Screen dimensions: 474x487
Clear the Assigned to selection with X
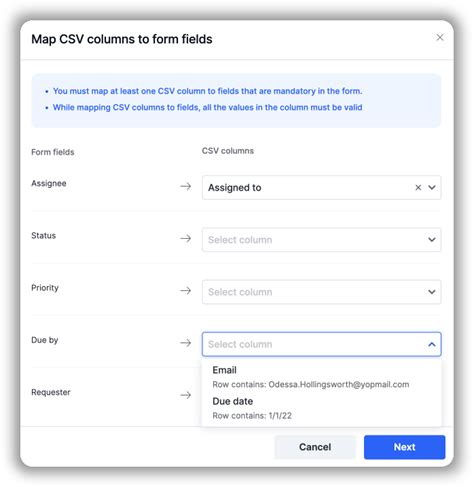tap(418, 188)
